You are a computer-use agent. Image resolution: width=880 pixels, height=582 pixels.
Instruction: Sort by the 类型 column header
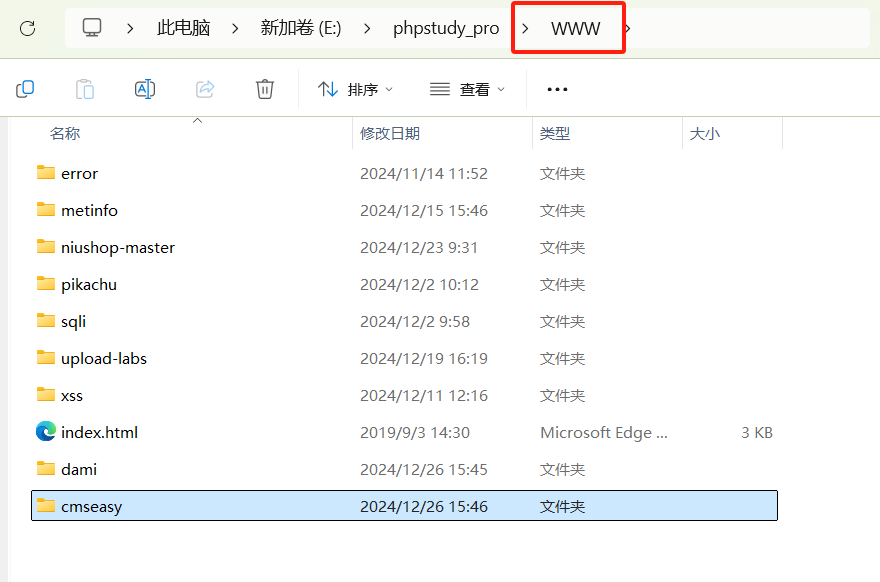coord(555,134)
